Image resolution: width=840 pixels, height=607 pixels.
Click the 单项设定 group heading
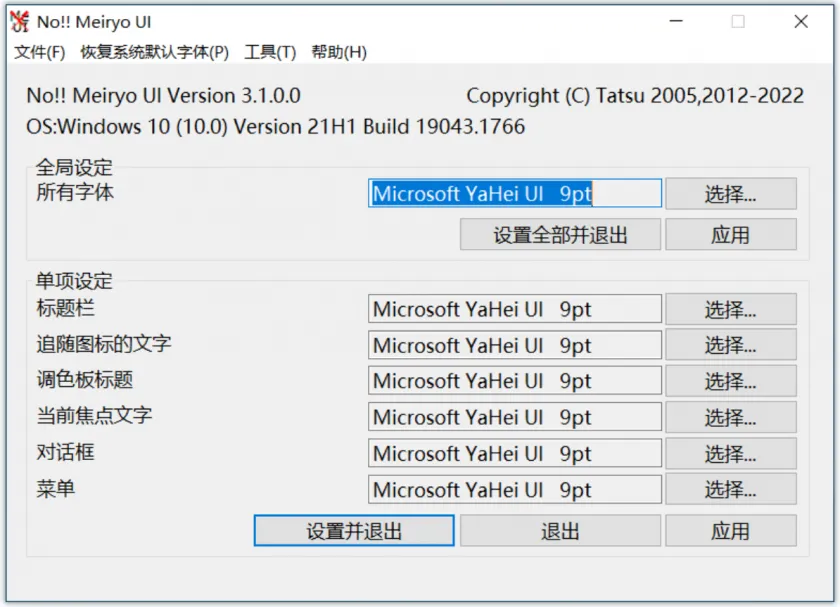click(74, 281)
